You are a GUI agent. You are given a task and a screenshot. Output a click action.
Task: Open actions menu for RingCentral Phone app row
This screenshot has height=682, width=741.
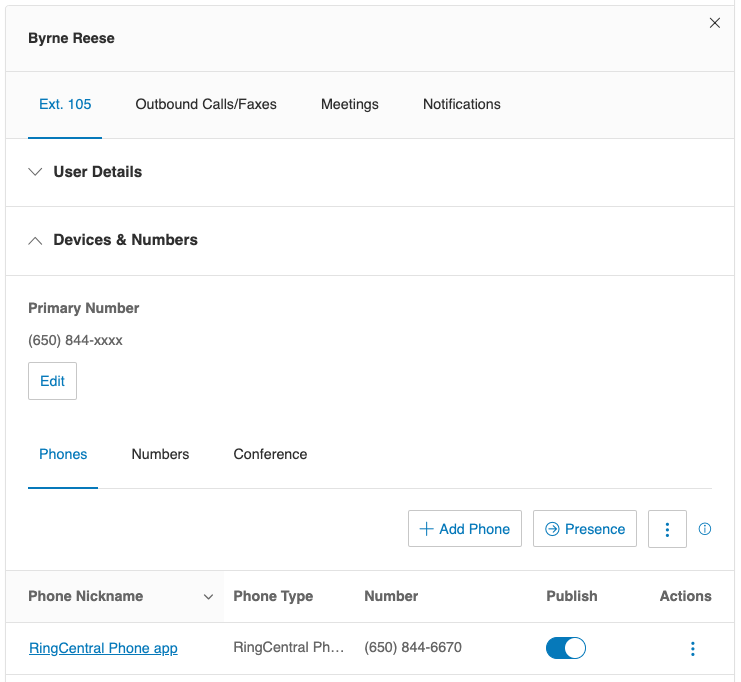click(x=692, y=648)
